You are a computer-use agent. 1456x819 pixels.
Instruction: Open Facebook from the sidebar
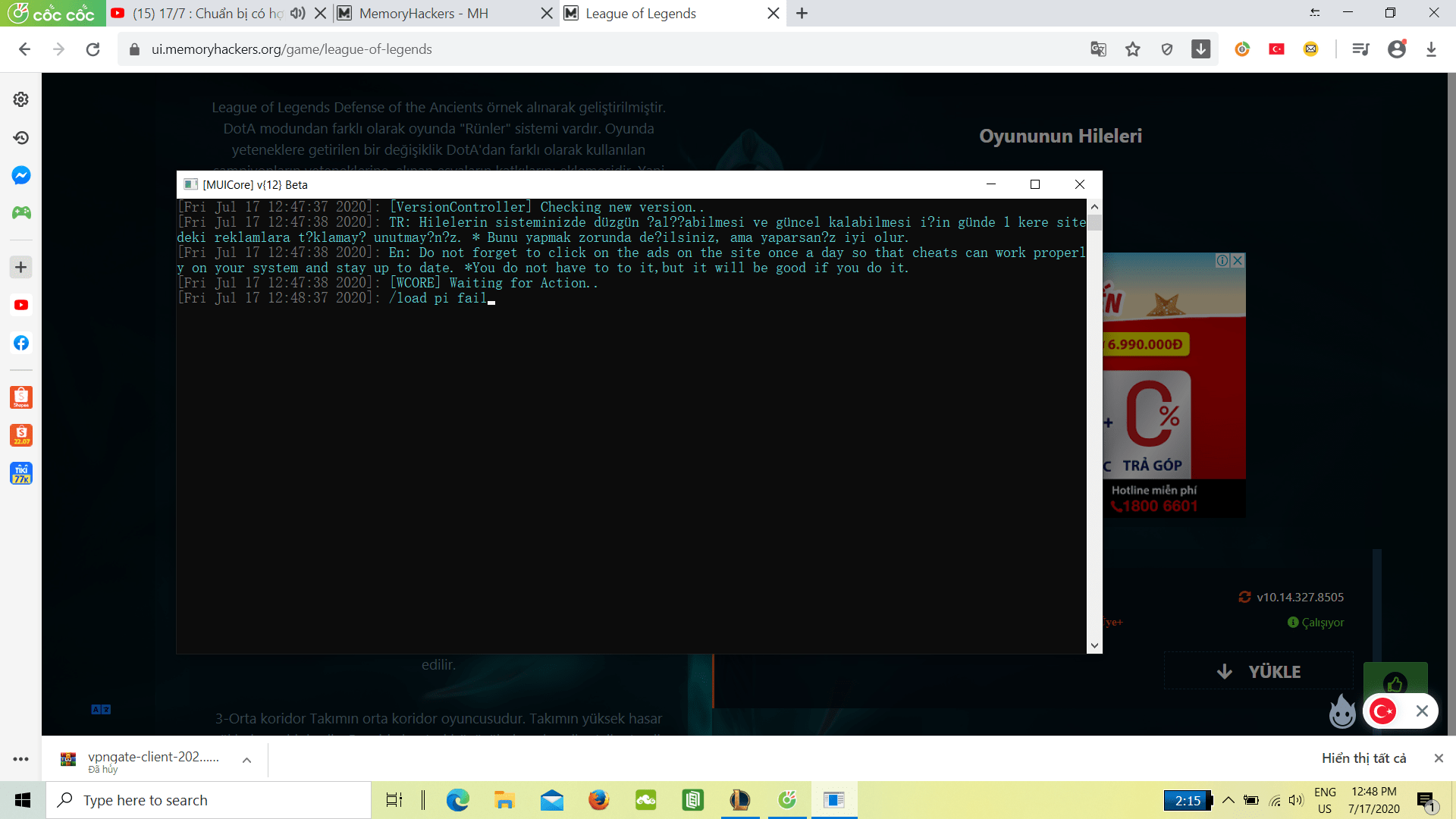(x=21, y=343)
